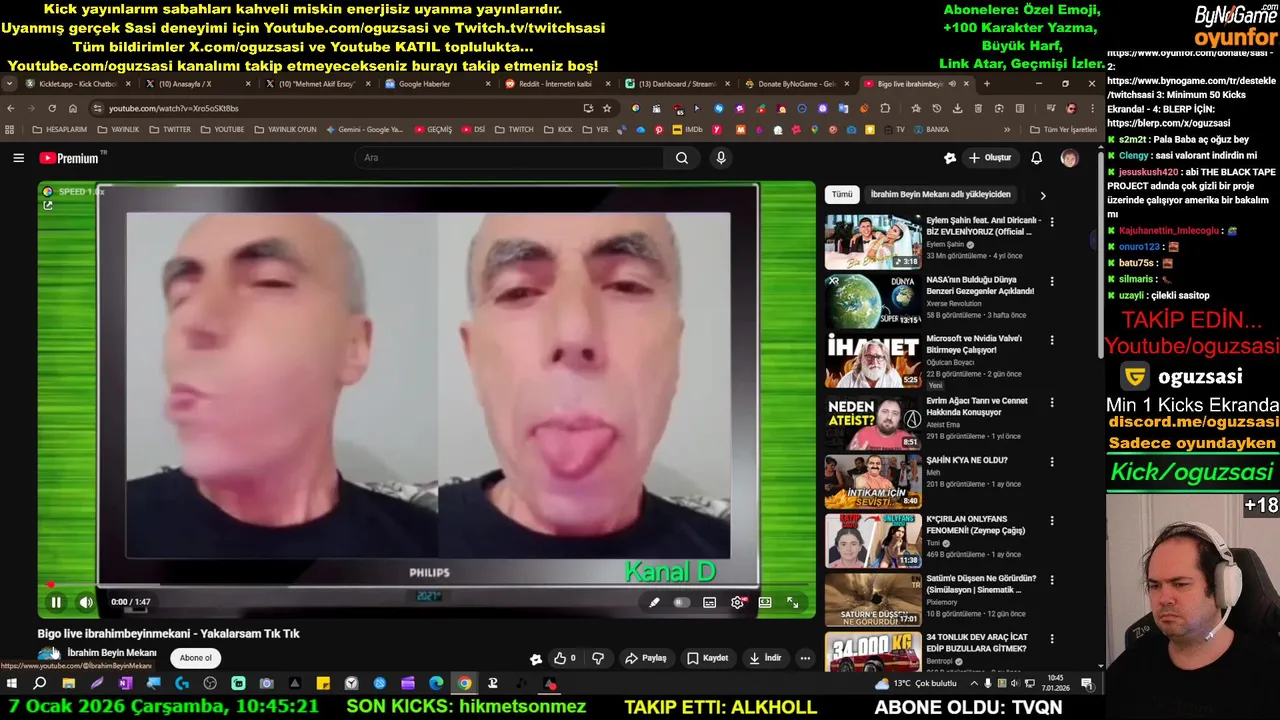Click pen annotation icon in player controls
The height and width of the screenshot is (720, 1280).
pyautogui.click(x=654, y=602)
